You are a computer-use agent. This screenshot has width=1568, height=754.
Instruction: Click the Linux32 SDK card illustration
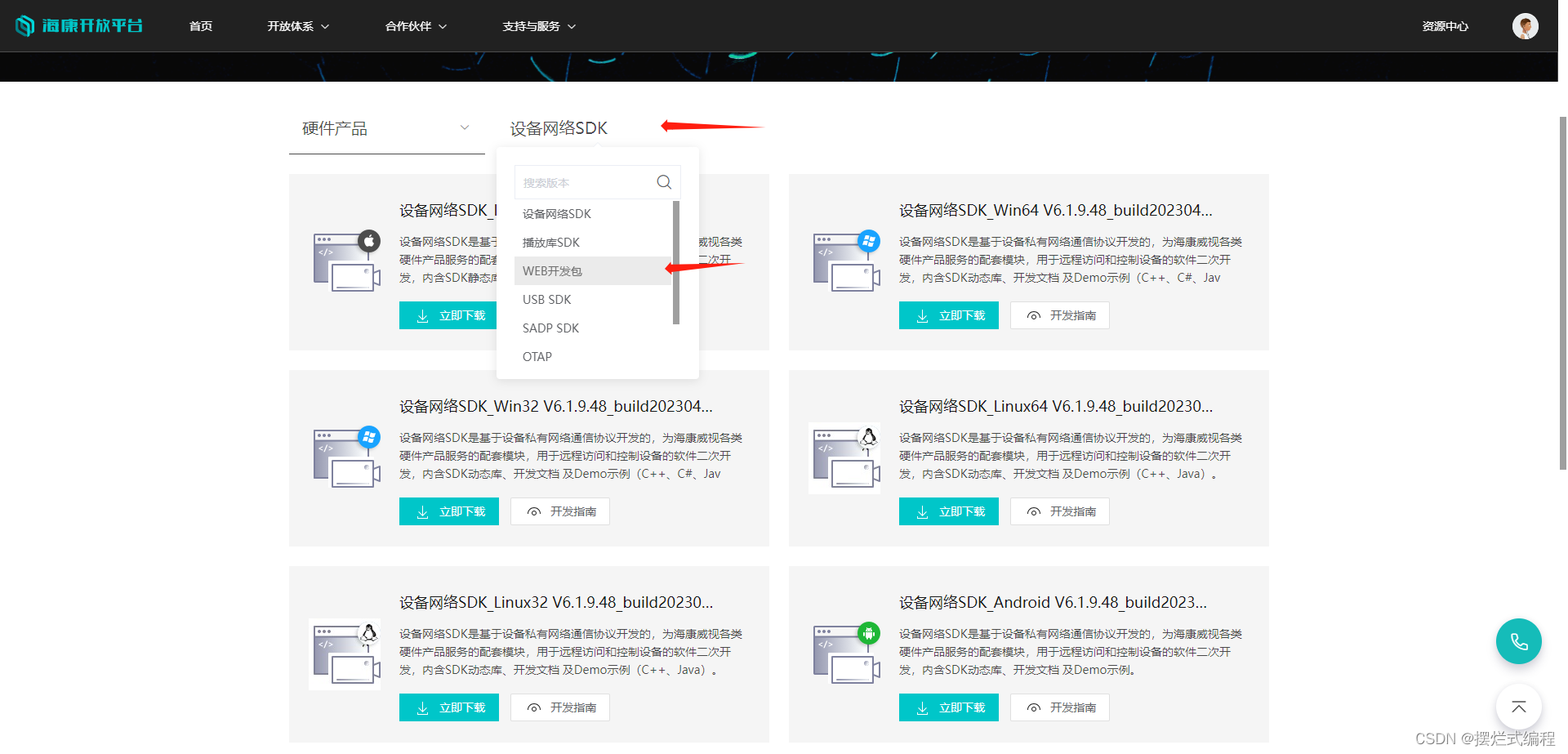coord(345,654)
